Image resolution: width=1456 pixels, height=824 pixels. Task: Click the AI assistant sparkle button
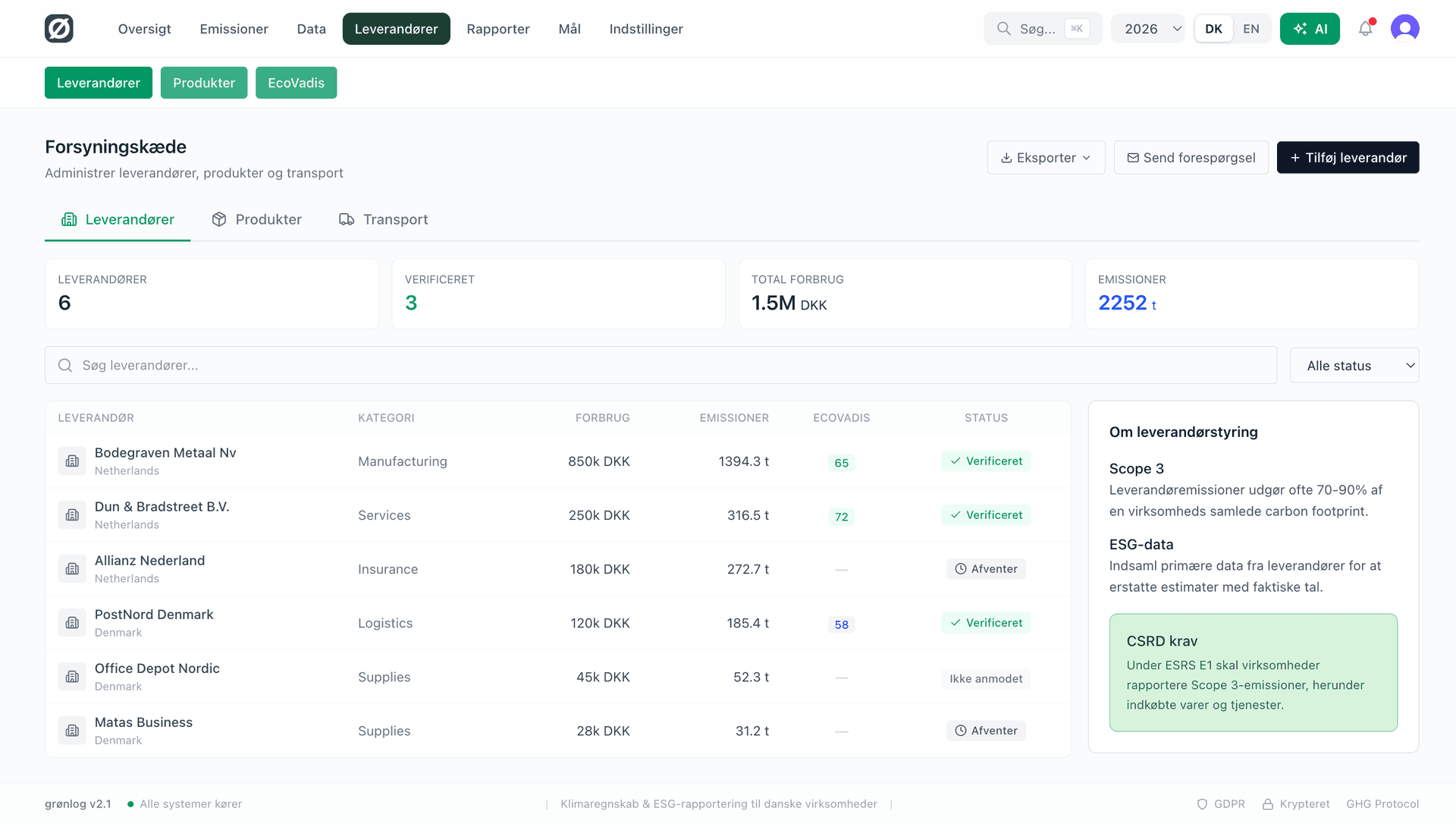tap(1310, 29)
